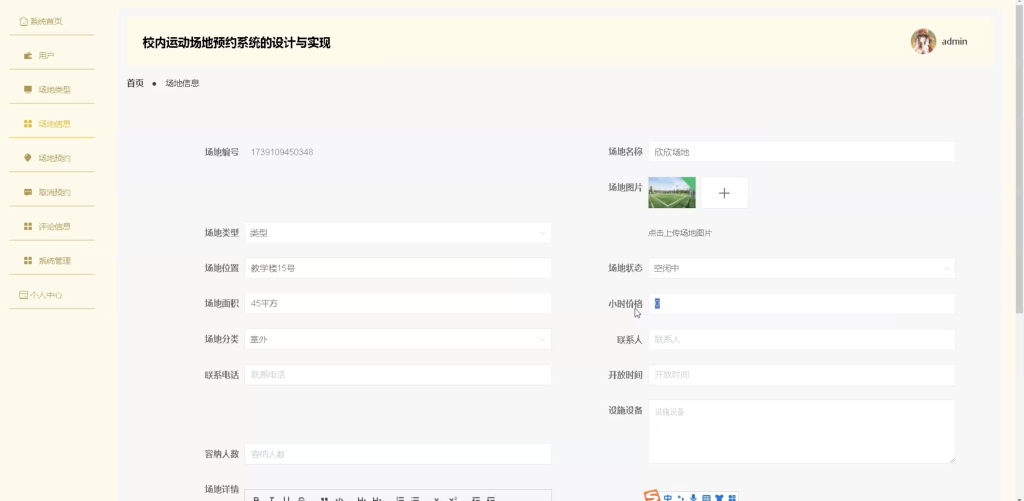
Task: Click the 场地位置 field containing 教学楼15号
Action: click(x=398, y=268)
